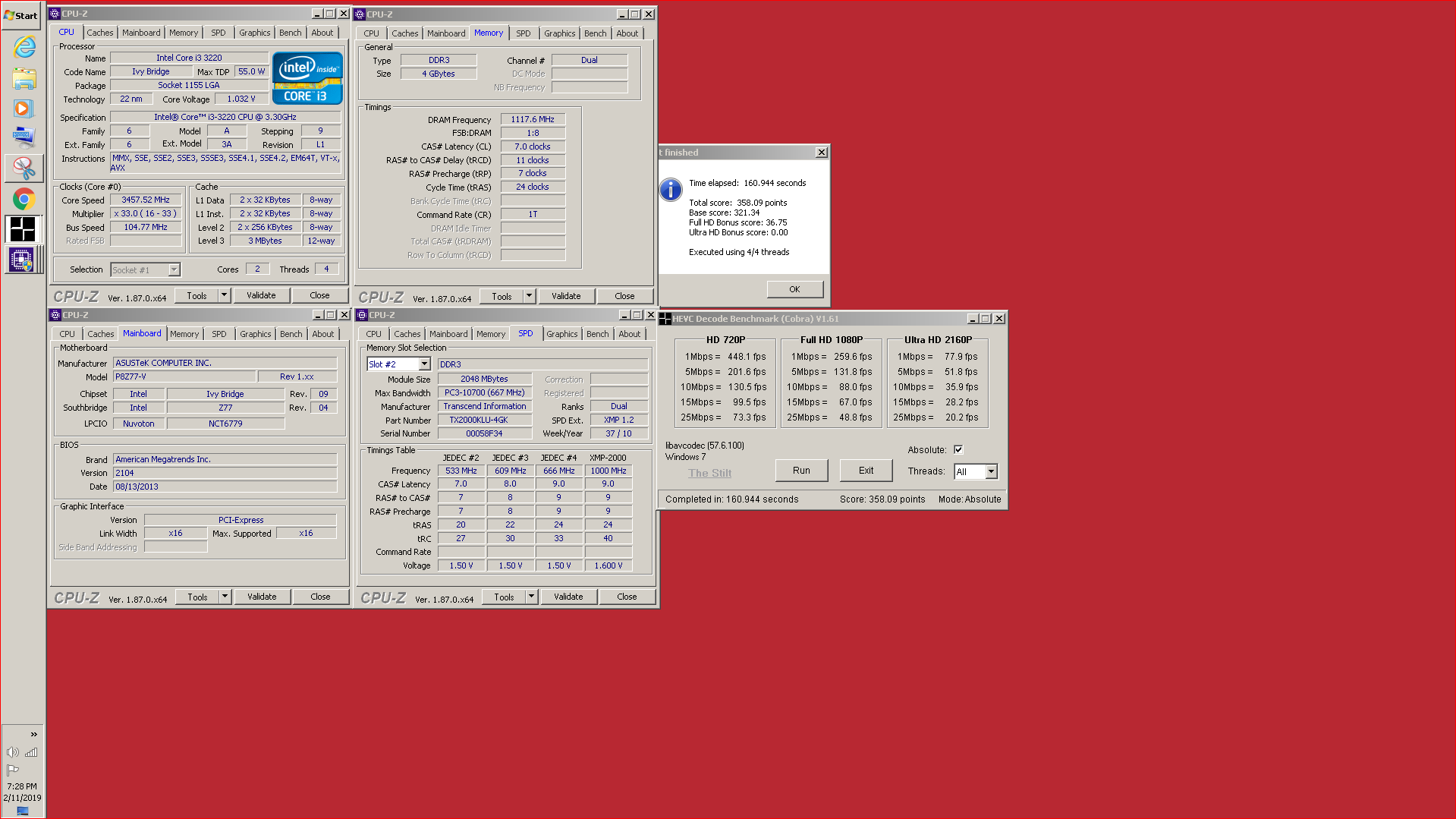This screenshot has width=1456, height=819.
Task: Click Part Number TX2000KLU-4GK field
Action: pyautogui.click(x=486, y=420)
